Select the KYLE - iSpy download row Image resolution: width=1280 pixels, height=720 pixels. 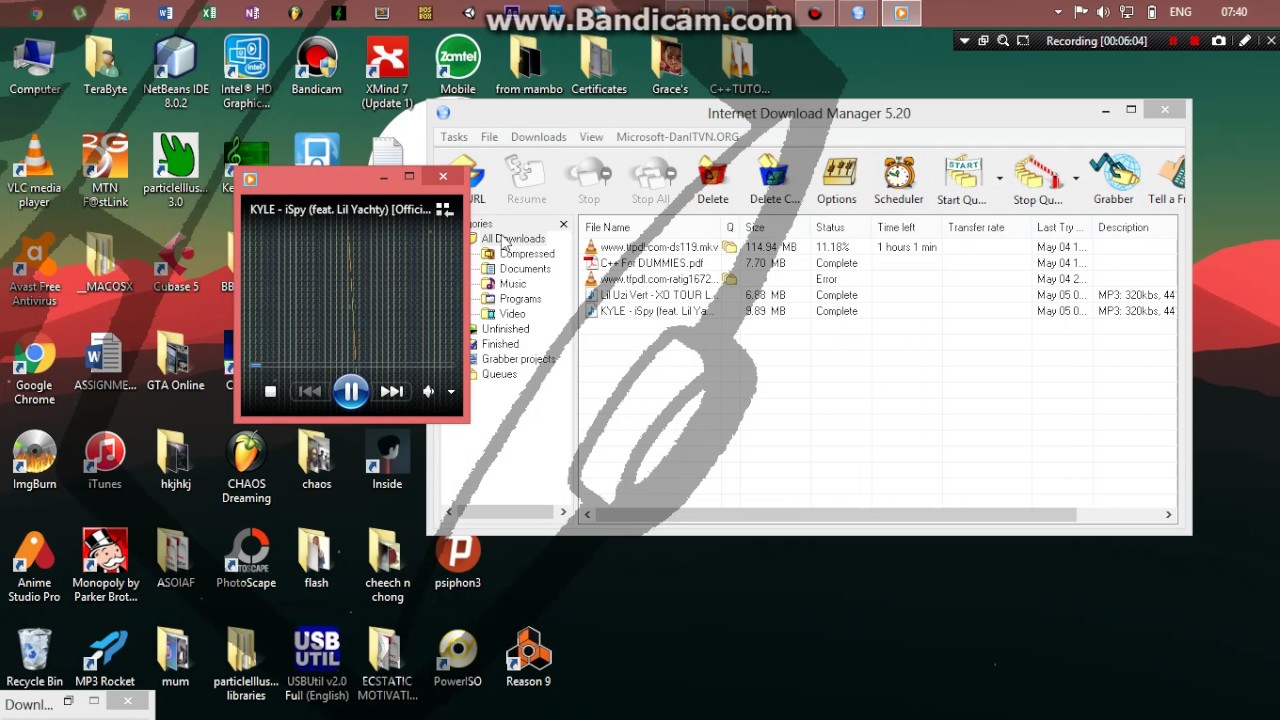879,311
